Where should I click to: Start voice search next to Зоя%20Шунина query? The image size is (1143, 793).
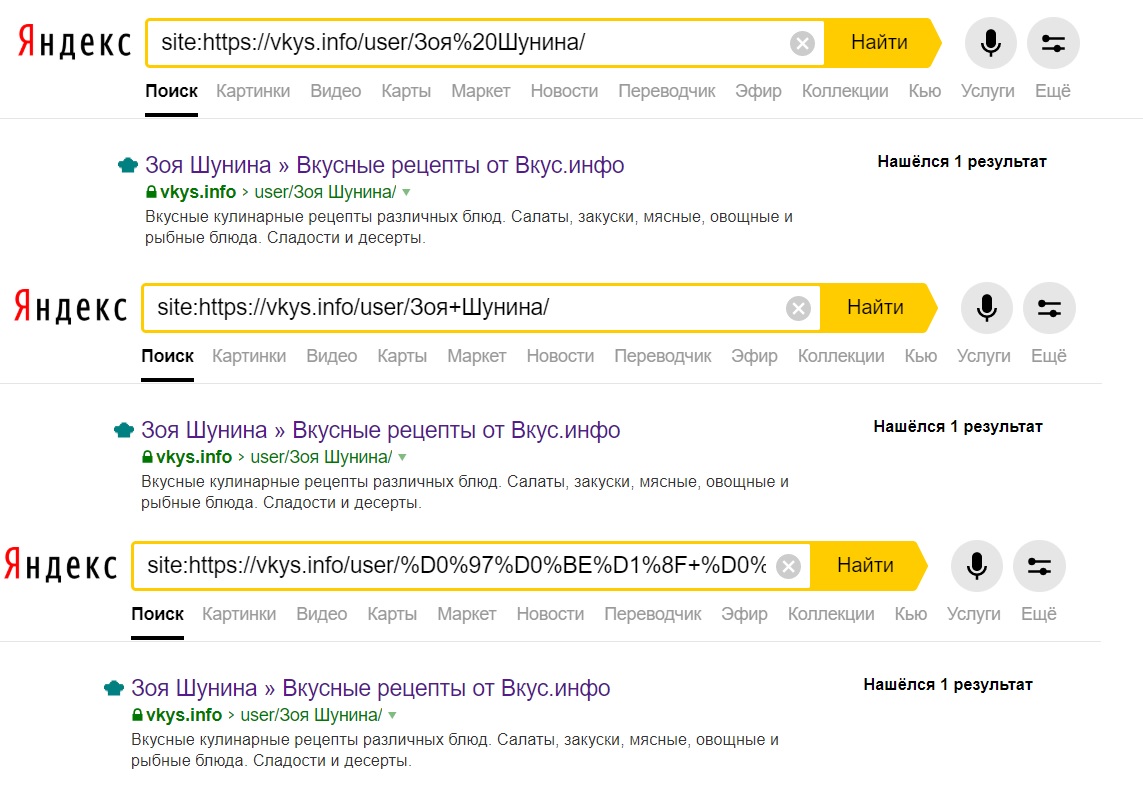(x=991, y=43)
